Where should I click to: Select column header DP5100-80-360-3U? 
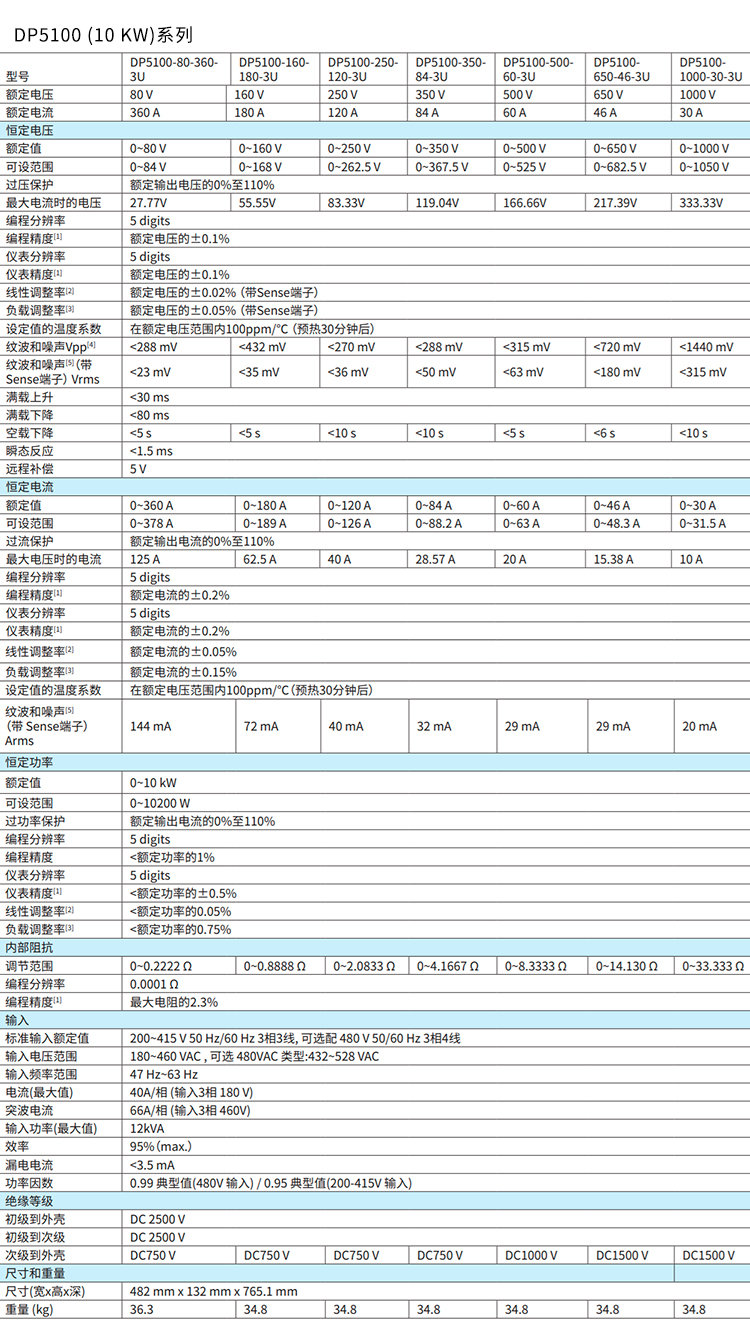pos(173,68)
